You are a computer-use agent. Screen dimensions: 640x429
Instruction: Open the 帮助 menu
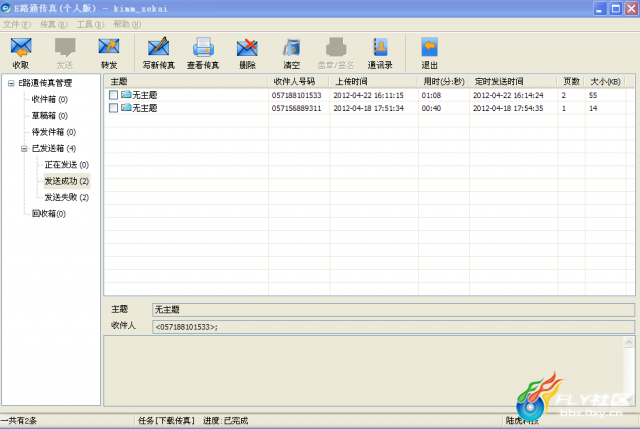coord(127,24)
